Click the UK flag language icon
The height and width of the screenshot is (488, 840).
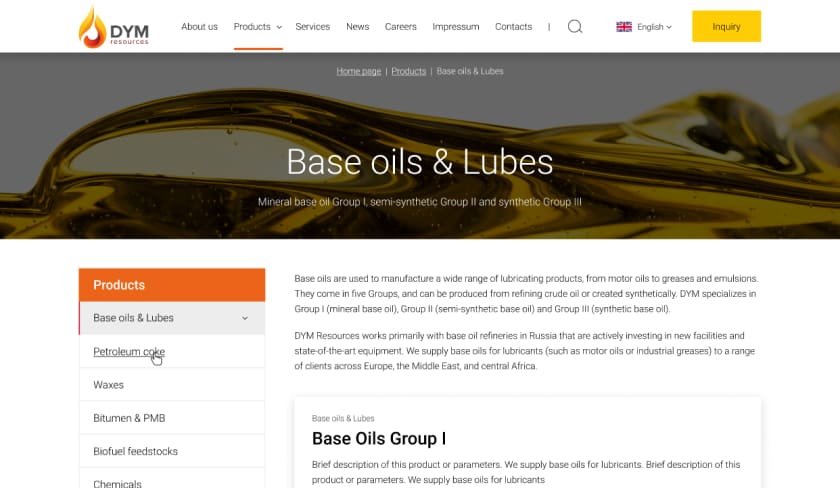coord(624,27)
